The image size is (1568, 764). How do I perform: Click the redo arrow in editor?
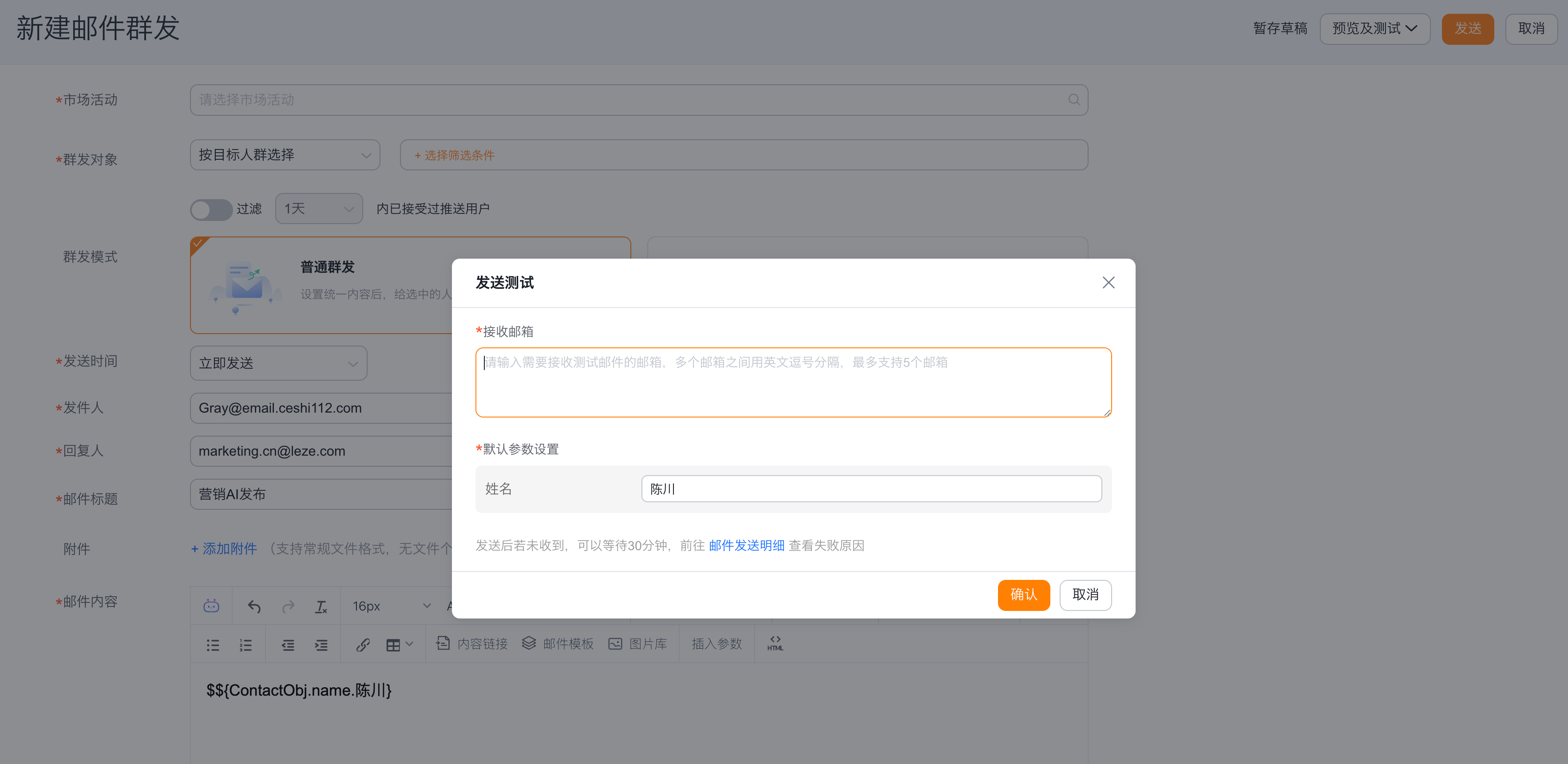tap(289, 606)
